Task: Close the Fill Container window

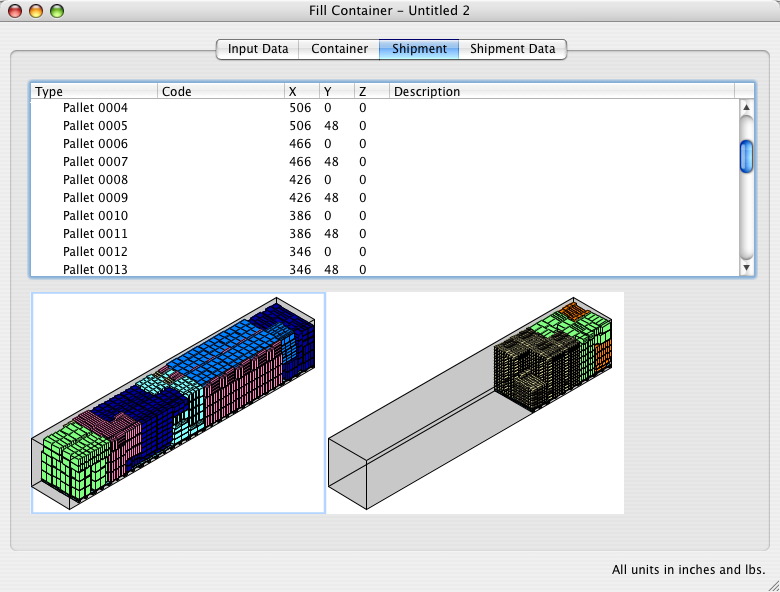Action: point(15,10)
